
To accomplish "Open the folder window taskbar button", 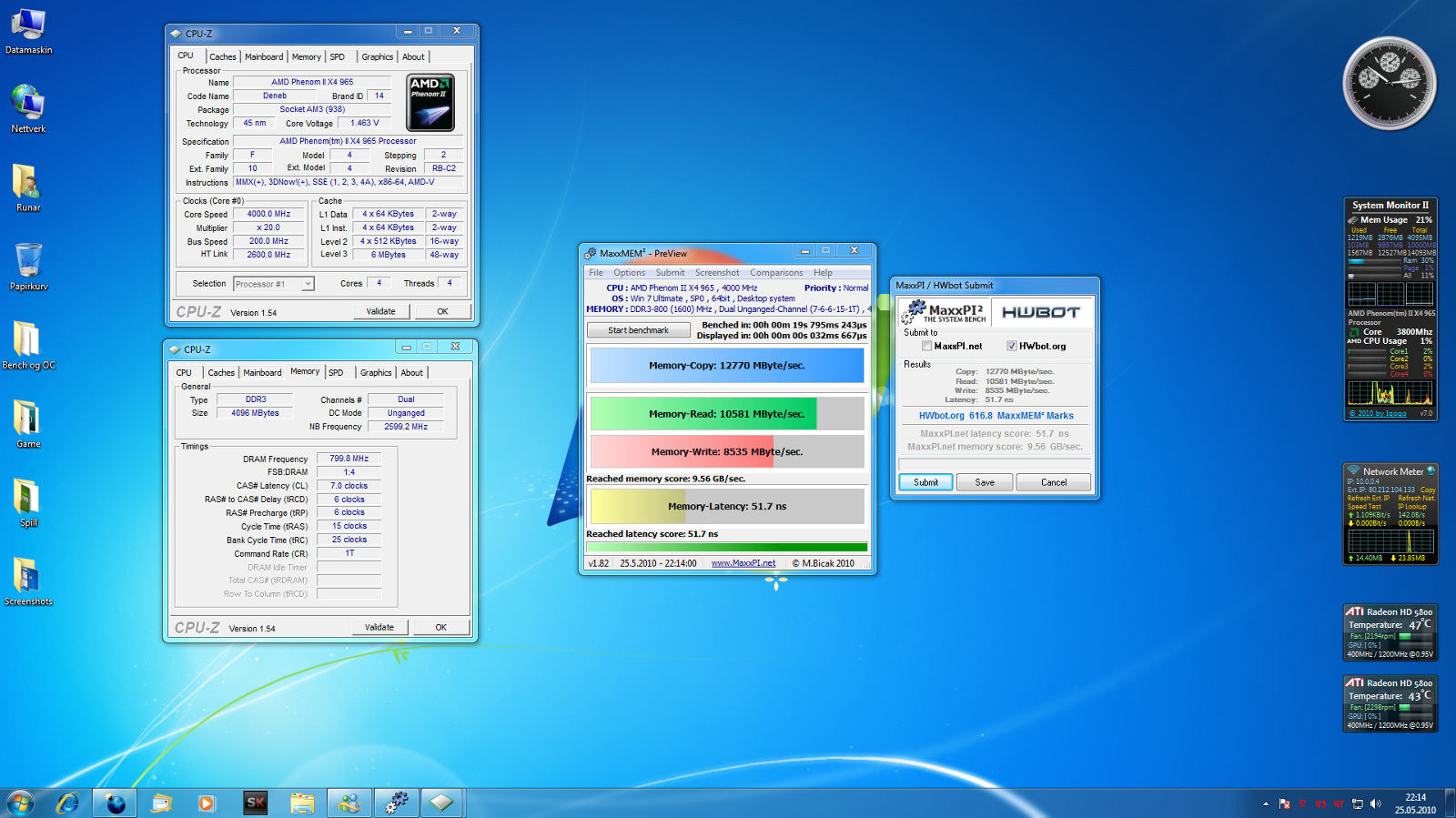I will coord(302,803).
